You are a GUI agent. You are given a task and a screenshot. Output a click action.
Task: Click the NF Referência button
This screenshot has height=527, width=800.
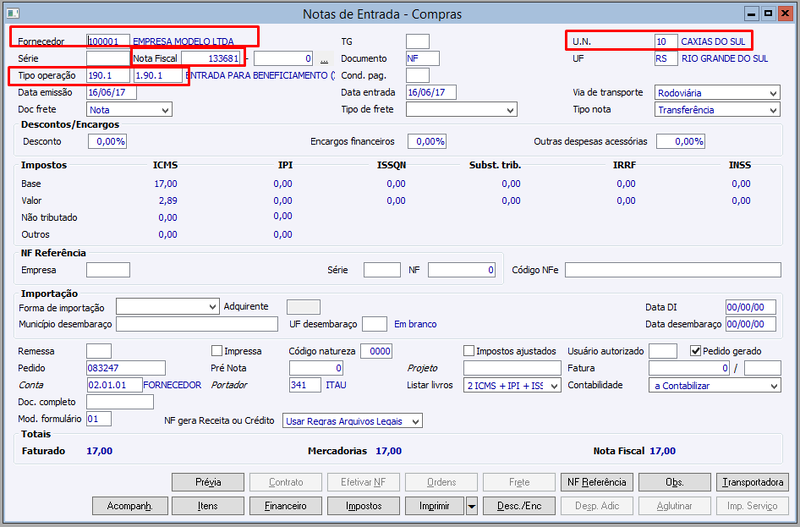(x=597, y=482)
